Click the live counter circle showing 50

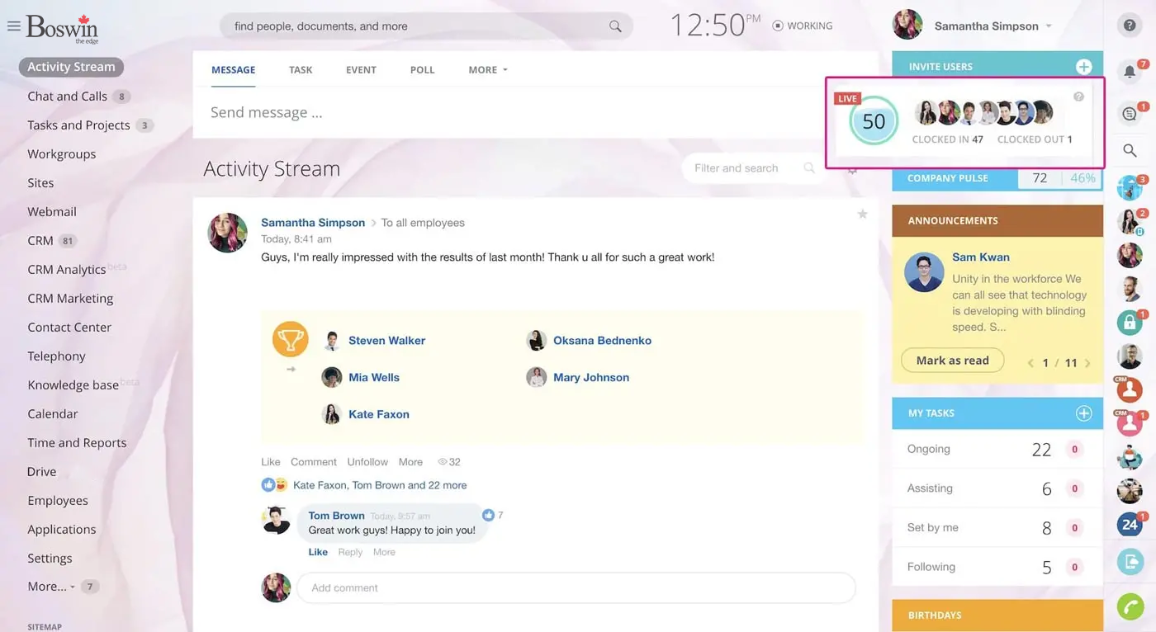pyautogui.click(x=873, y=121)
